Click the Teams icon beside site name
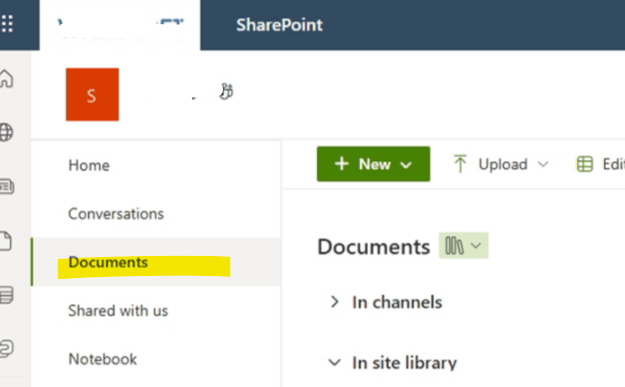Image resolution: width=625 pixels, height=387 pixels. pos(226,91)
